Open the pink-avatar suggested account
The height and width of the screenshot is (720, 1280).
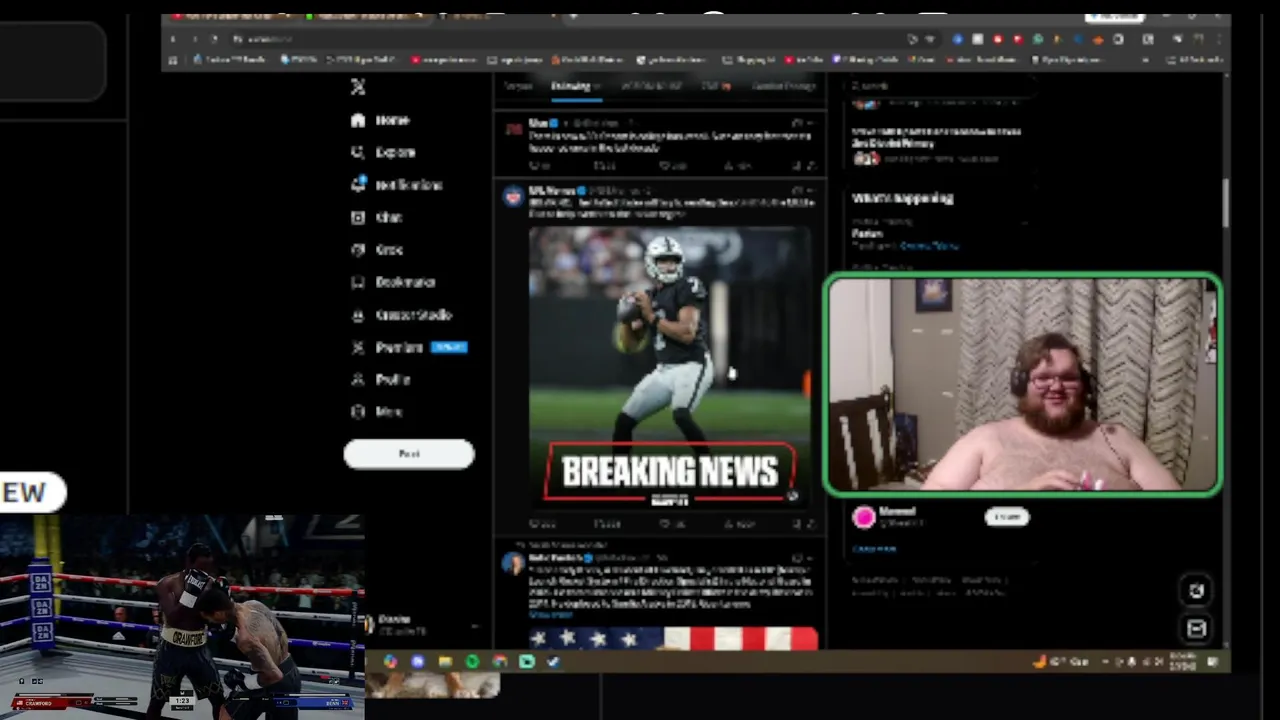[864, 517]
